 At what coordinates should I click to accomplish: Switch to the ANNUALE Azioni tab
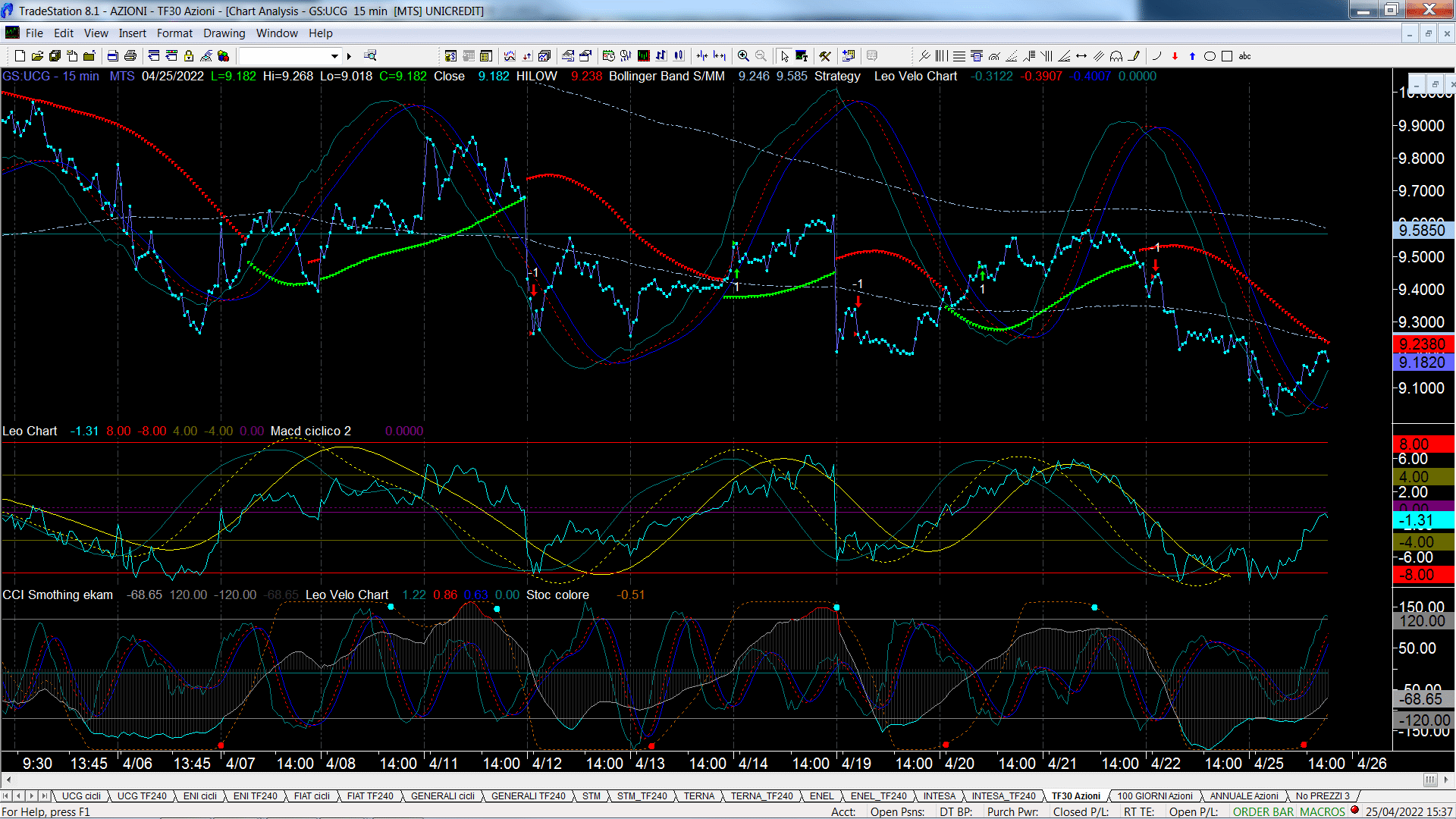pos(1244,795)
